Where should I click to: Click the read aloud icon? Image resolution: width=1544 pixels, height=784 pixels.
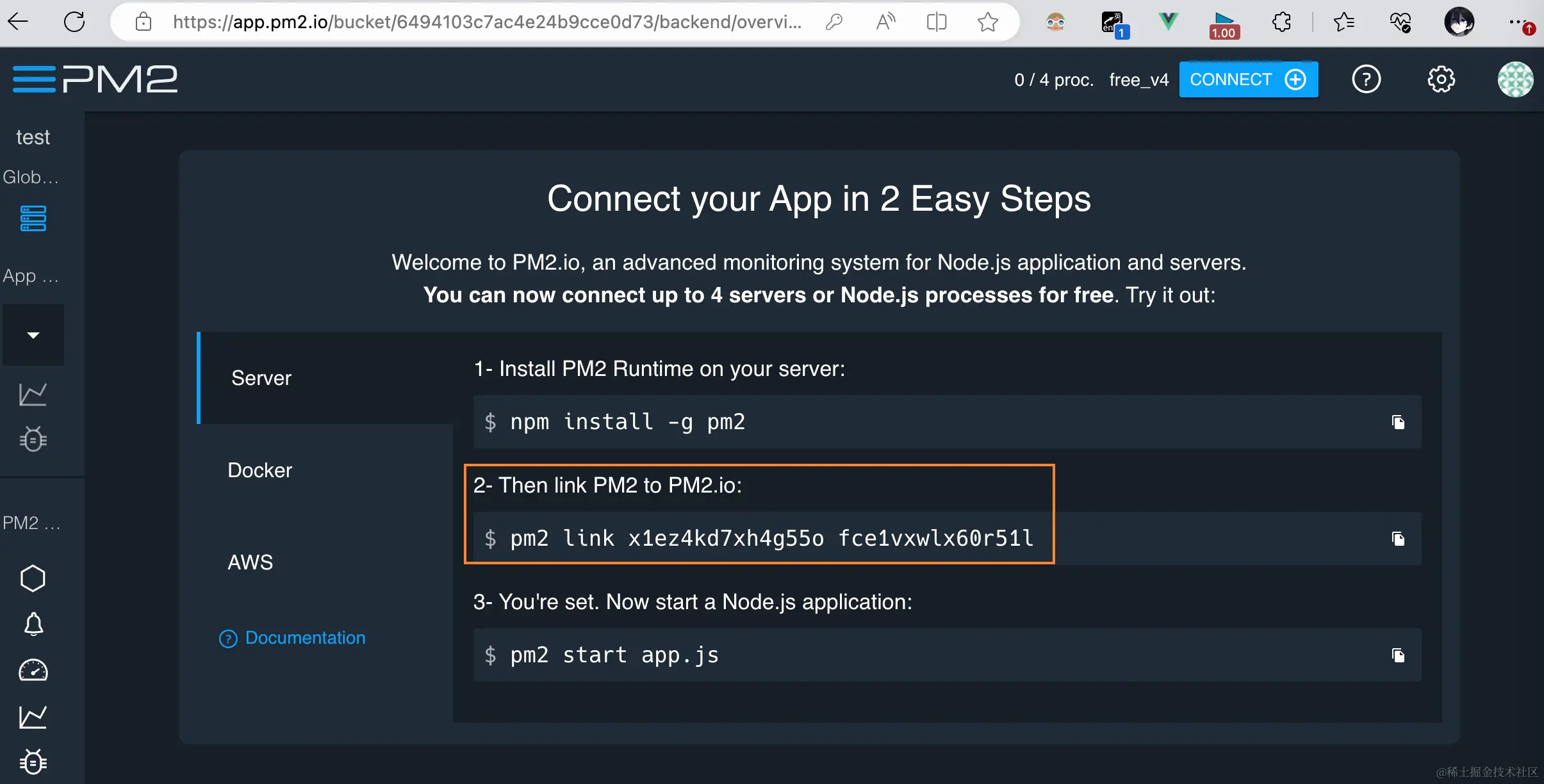[x=885, y=22]
